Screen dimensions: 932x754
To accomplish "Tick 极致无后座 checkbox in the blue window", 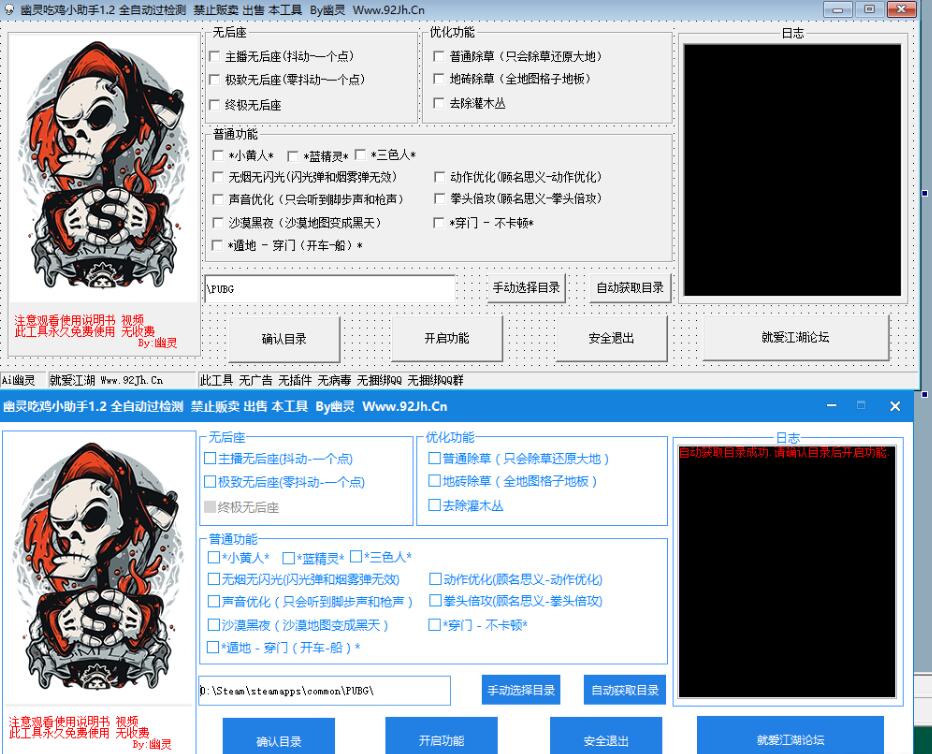I will coord(209,481).
